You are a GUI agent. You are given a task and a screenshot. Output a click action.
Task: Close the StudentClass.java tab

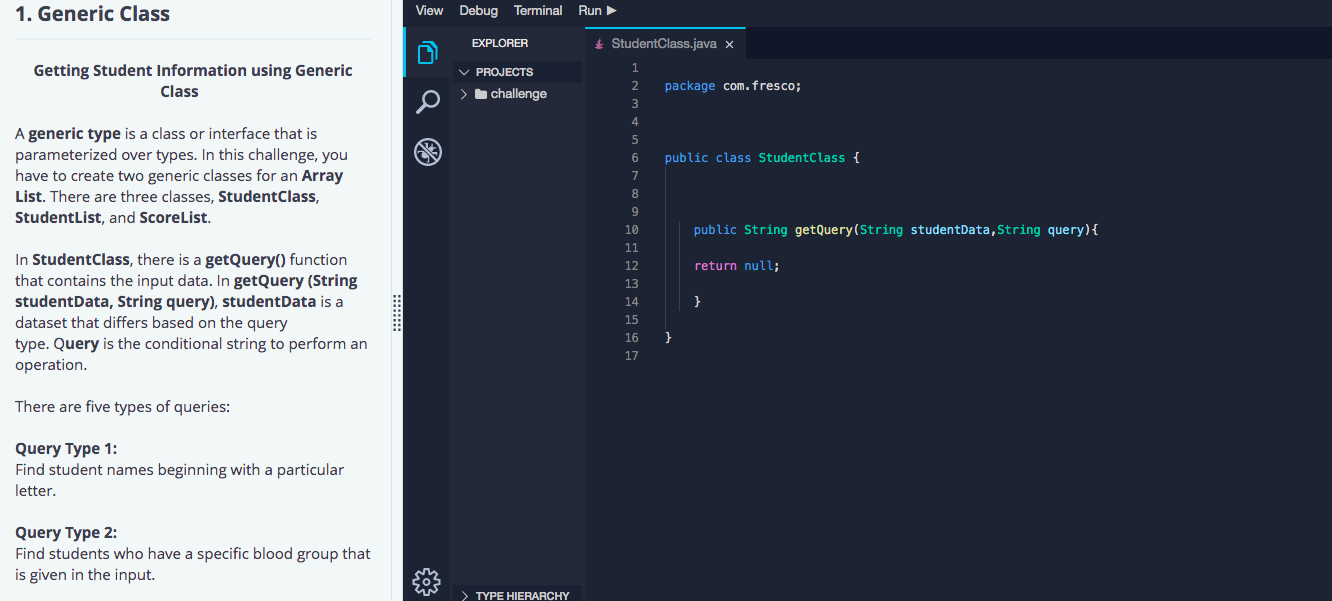(x=729, y=44)
